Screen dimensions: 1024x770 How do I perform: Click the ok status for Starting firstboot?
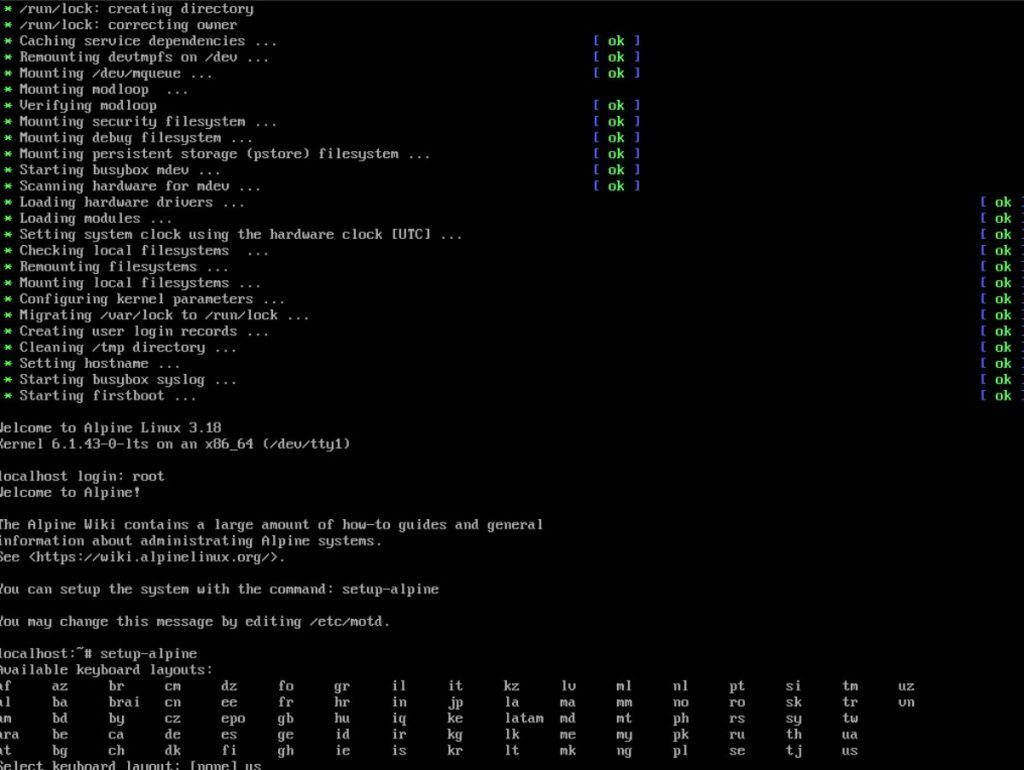(x=1002, y=395)
